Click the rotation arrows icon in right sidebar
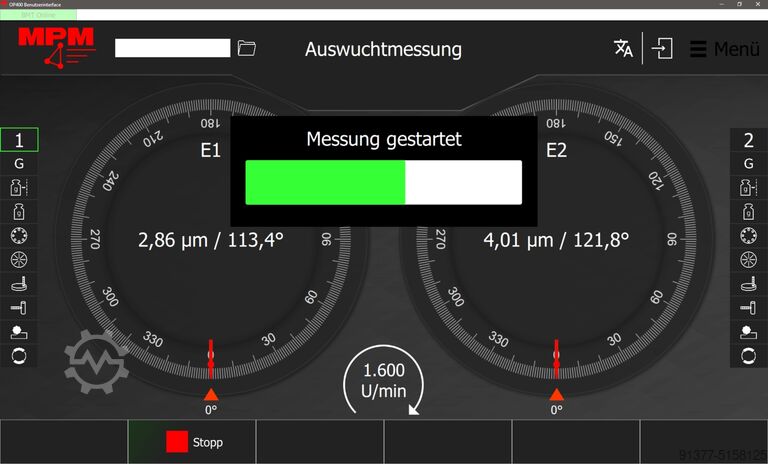 click(748, 355)
